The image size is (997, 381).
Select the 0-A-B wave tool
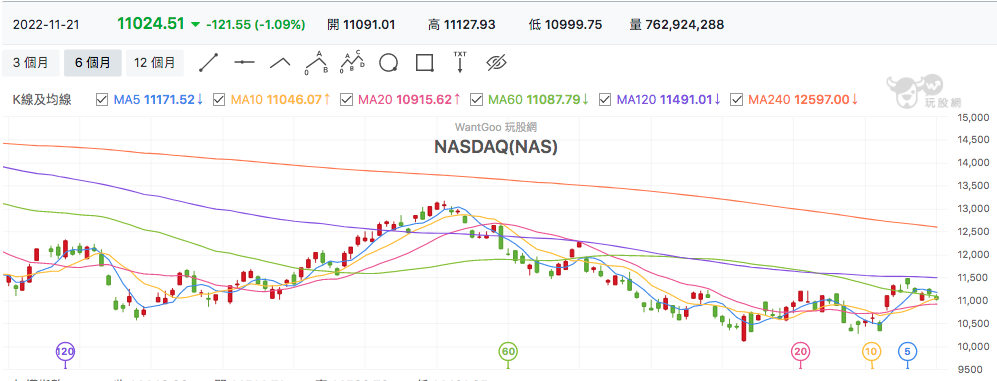pos(316,62)
